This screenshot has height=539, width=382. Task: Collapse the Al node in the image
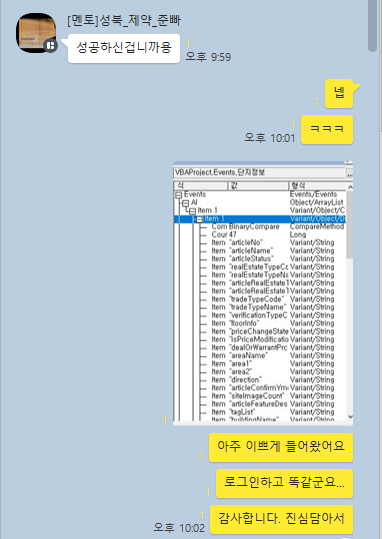[x=186, y=203]
